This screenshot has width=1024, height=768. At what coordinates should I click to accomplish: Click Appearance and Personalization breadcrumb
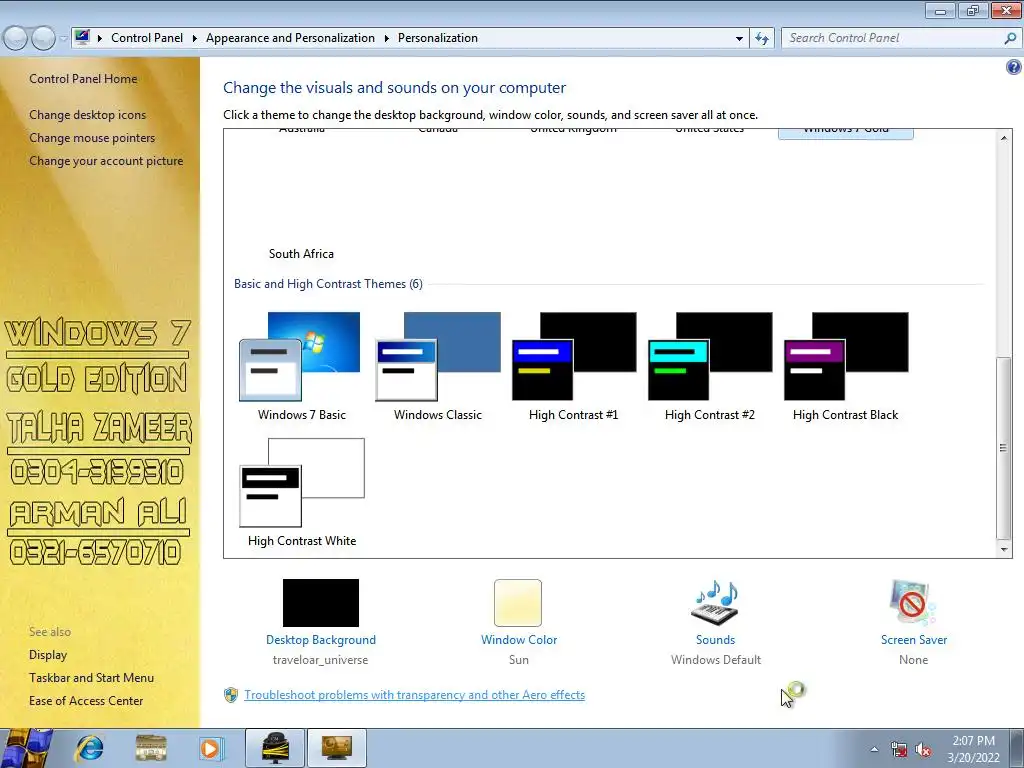[x=290, y=38]
